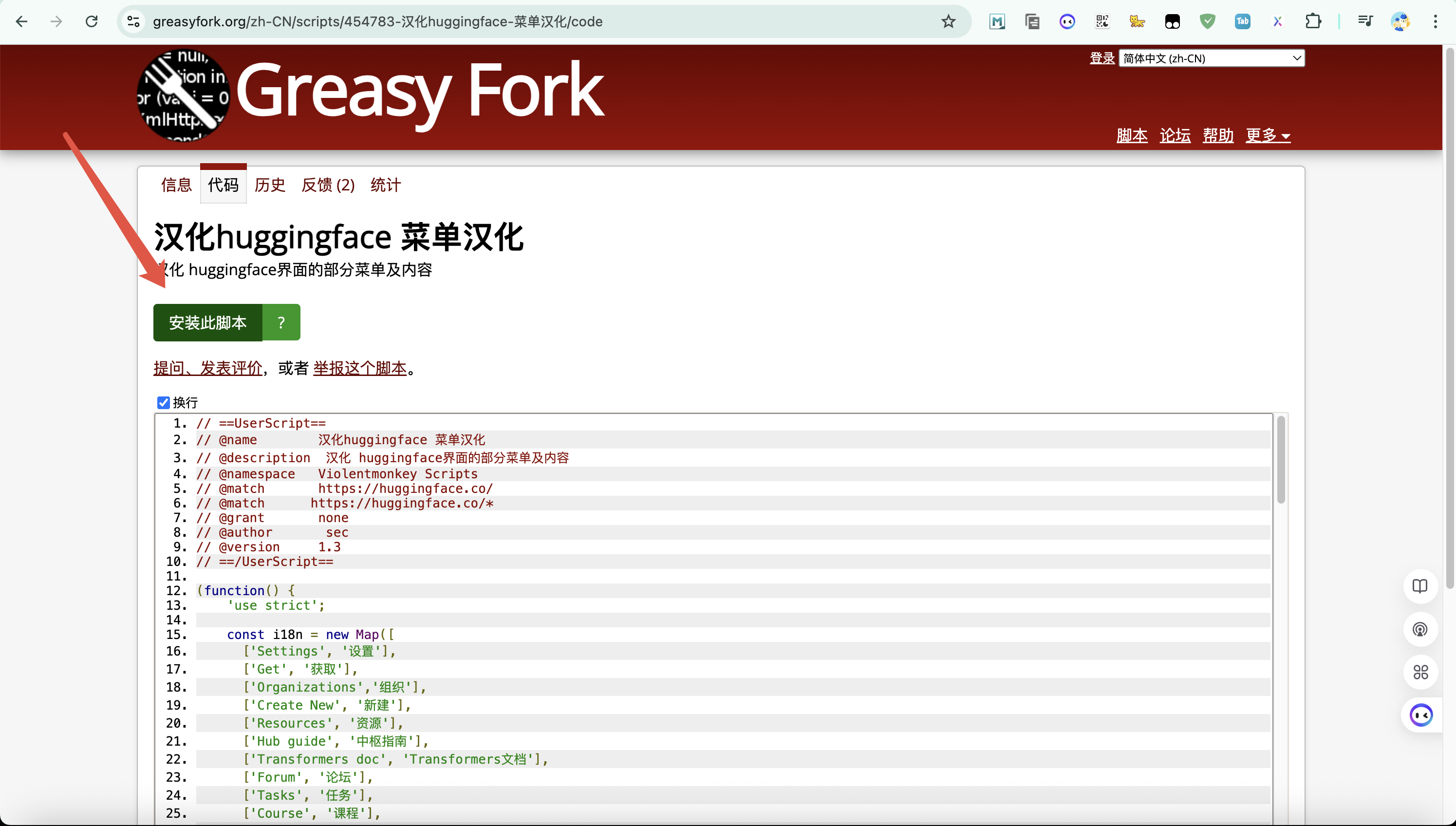Image resolution: width=1456 pixels, height=826 pixels.
Task: Open the QR code extension
Action: pyautogui.click(x=1102, y=21)
